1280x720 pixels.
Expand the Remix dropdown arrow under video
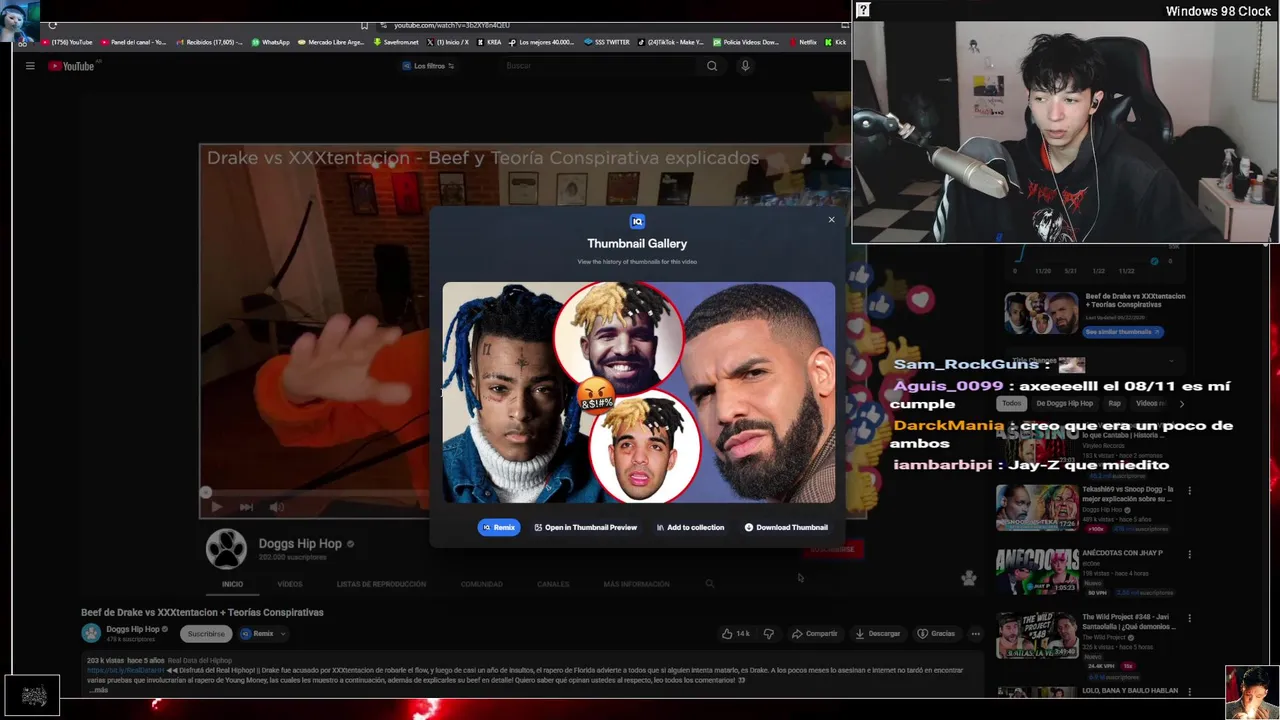[x=283, y=634]
